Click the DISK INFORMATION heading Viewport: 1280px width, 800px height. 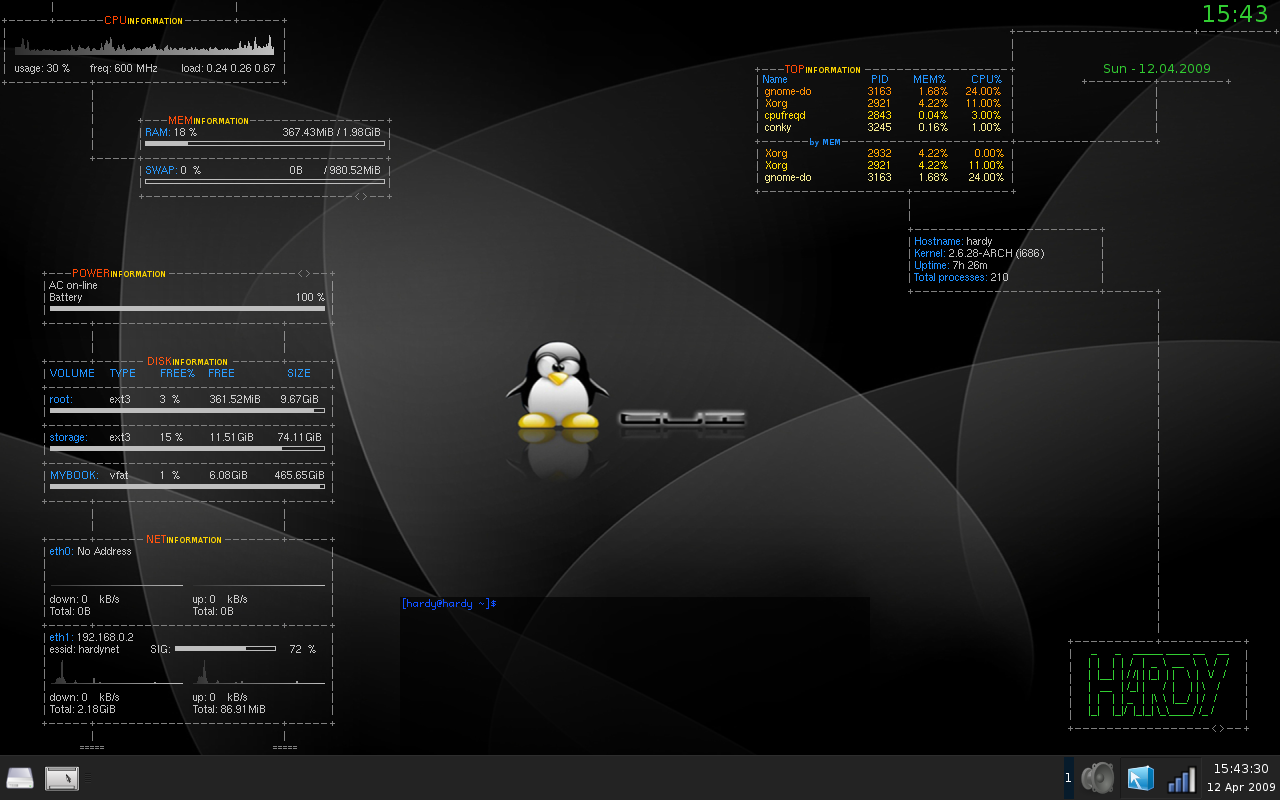point(187,361)
